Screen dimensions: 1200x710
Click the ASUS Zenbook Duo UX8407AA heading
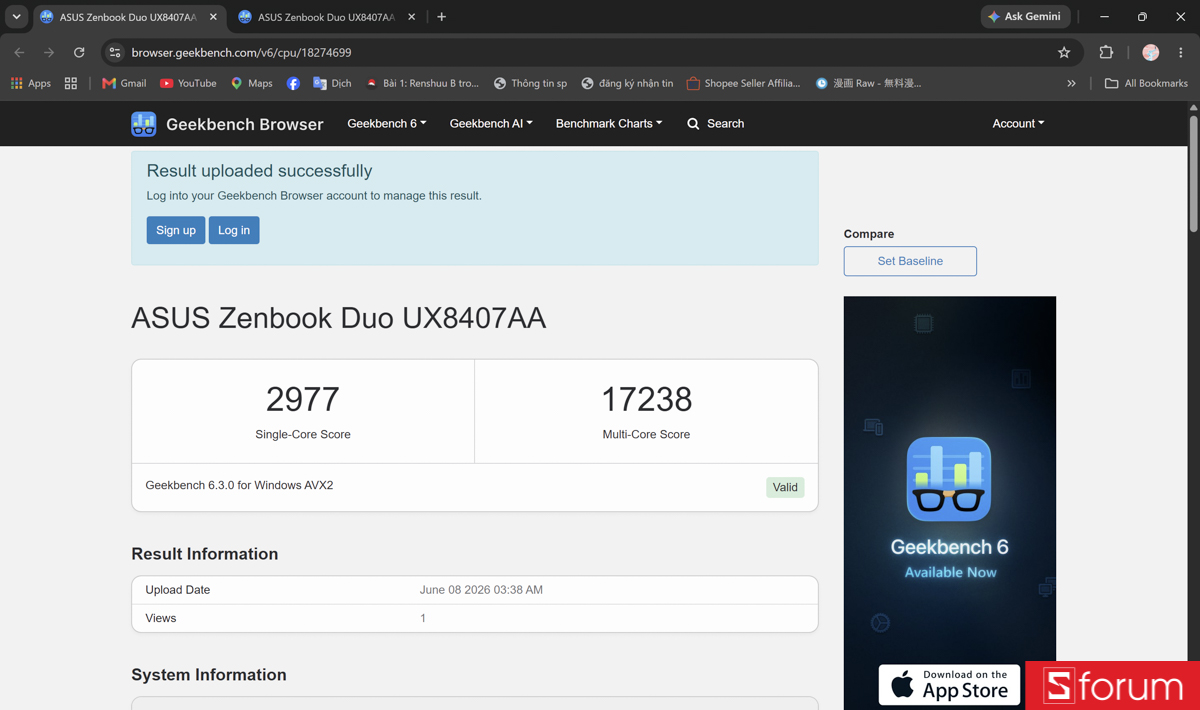click(x=338, y=318)
